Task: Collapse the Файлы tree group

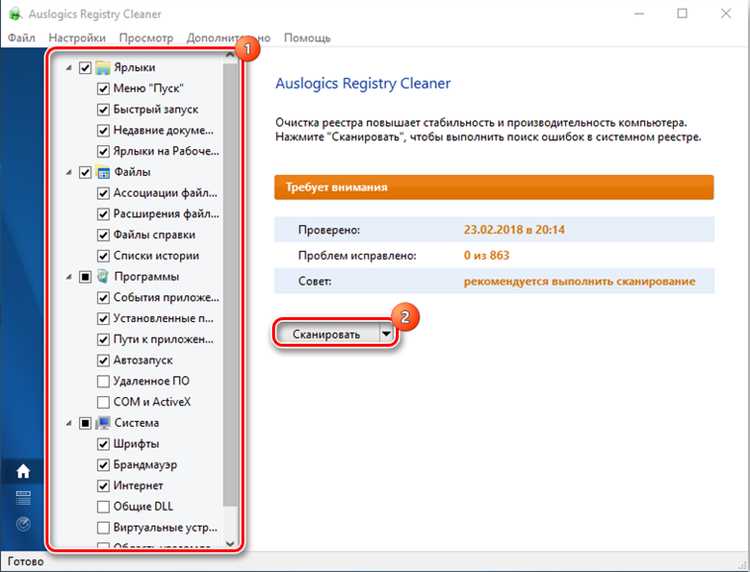Action: [x=69, y=173]
